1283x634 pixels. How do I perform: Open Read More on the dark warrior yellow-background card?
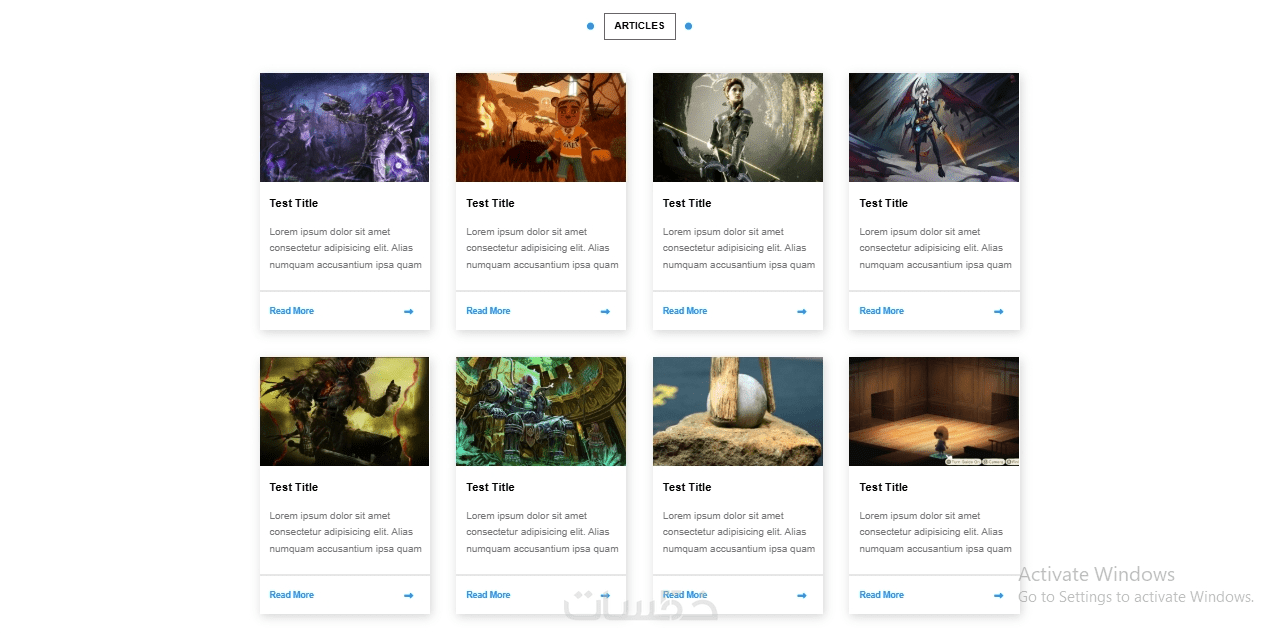(292, 595)
